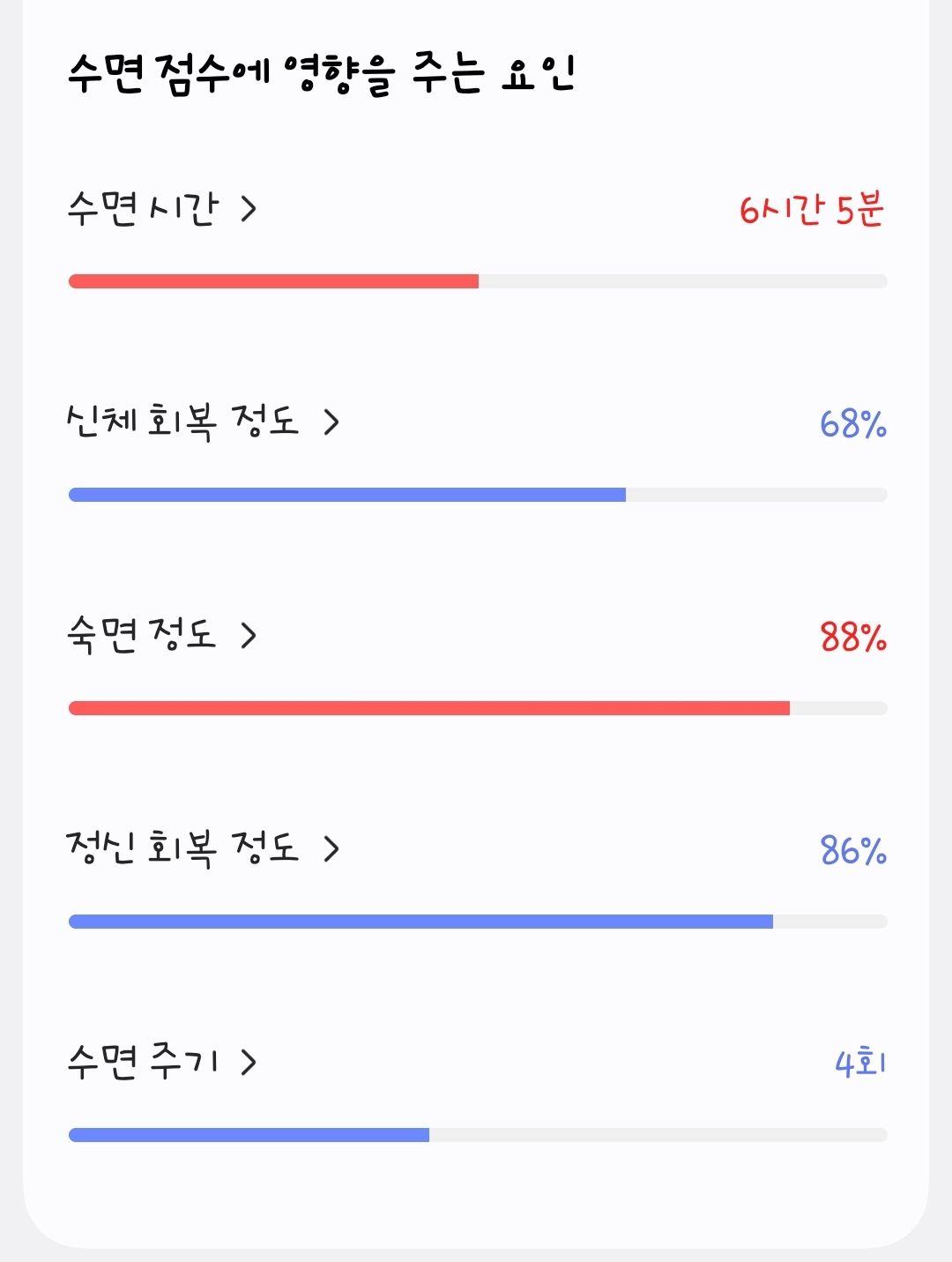The height and width of the screenshot is (1262, 952).
Task: Open the 수면 시간 details chevron
Action: click(249, 209)
